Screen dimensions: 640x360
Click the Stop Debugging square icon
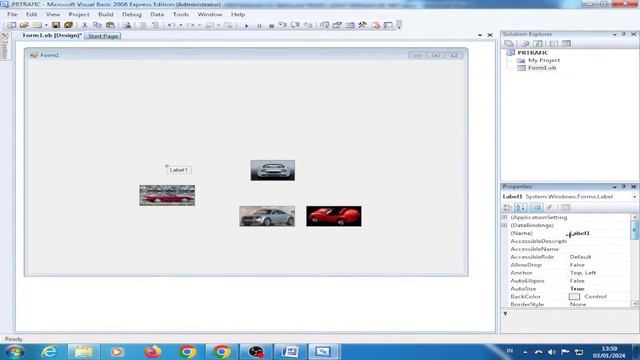(x=271, y=26)
